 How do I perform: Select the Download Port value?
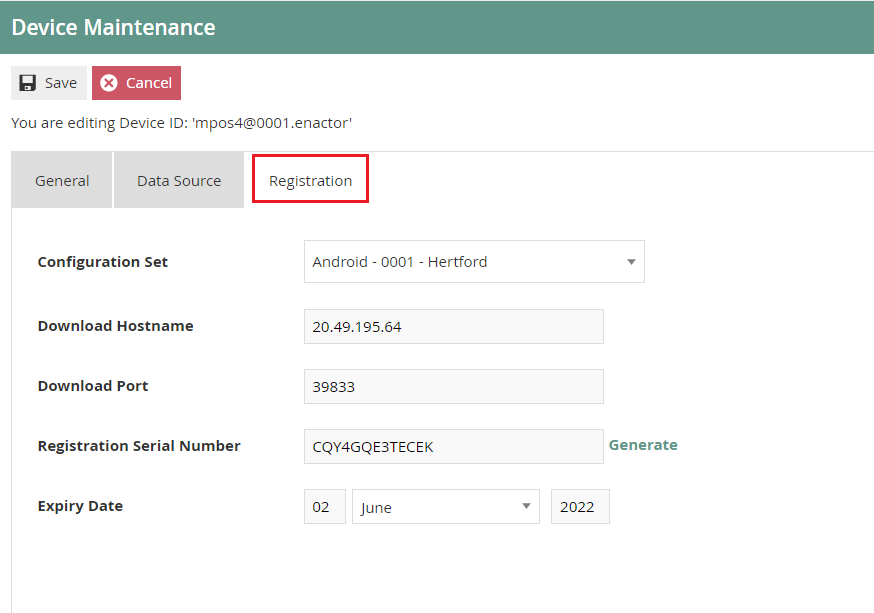point(453,386)
